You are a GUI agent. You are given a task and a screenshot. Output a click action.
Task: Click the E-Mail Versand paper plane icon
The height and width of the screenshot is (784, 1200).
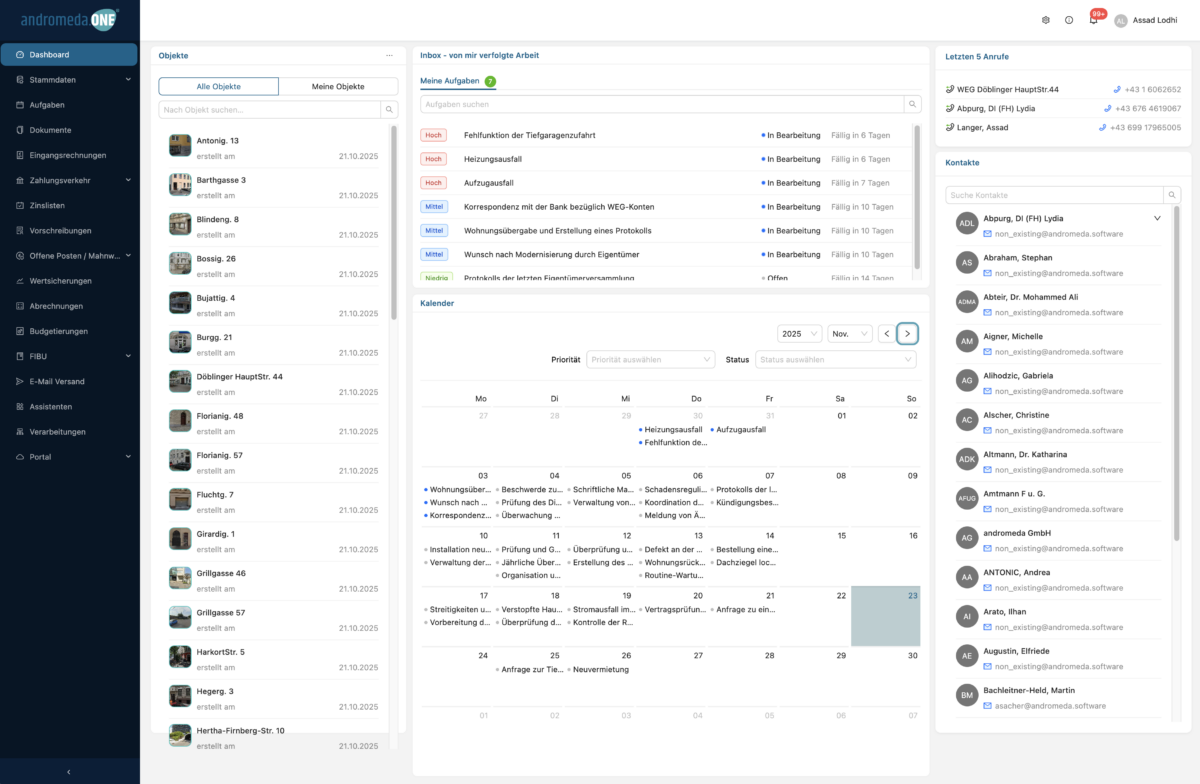[x=20, y=382]
